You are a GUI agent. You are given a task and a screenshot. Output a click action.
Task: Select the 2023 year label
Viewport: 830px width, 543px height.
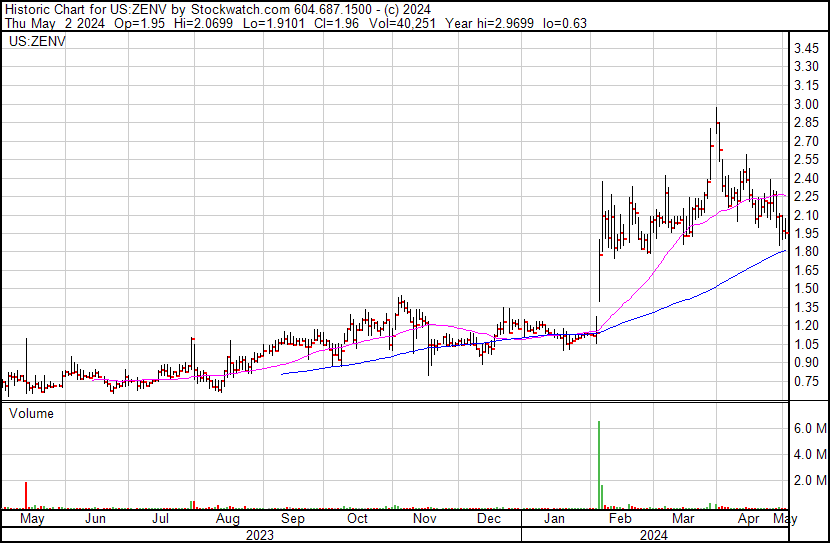pyautogui.click(x=260, y=535)
